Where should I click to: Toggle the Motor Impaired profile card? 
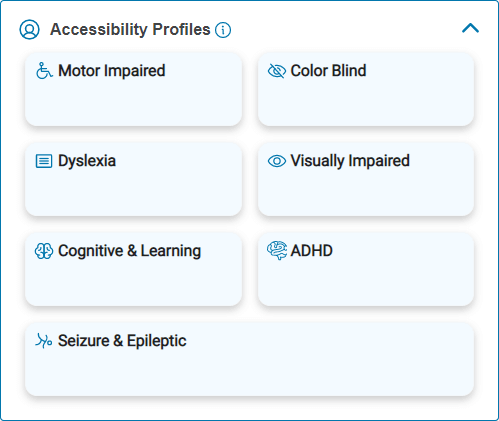[x=133, y=89]
